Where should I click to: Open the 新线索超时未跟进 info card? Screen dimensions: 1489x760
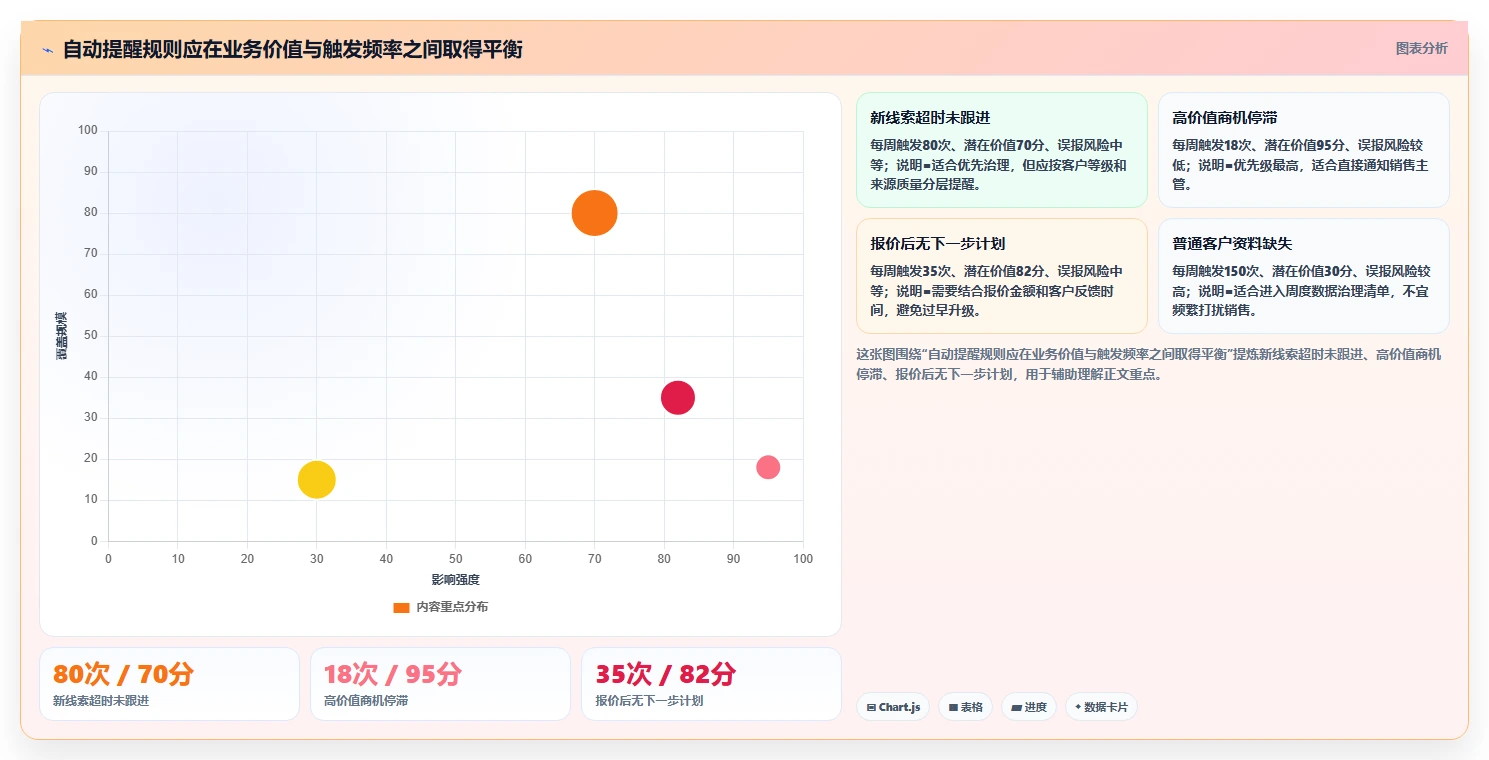click(x=1001, y=150)
